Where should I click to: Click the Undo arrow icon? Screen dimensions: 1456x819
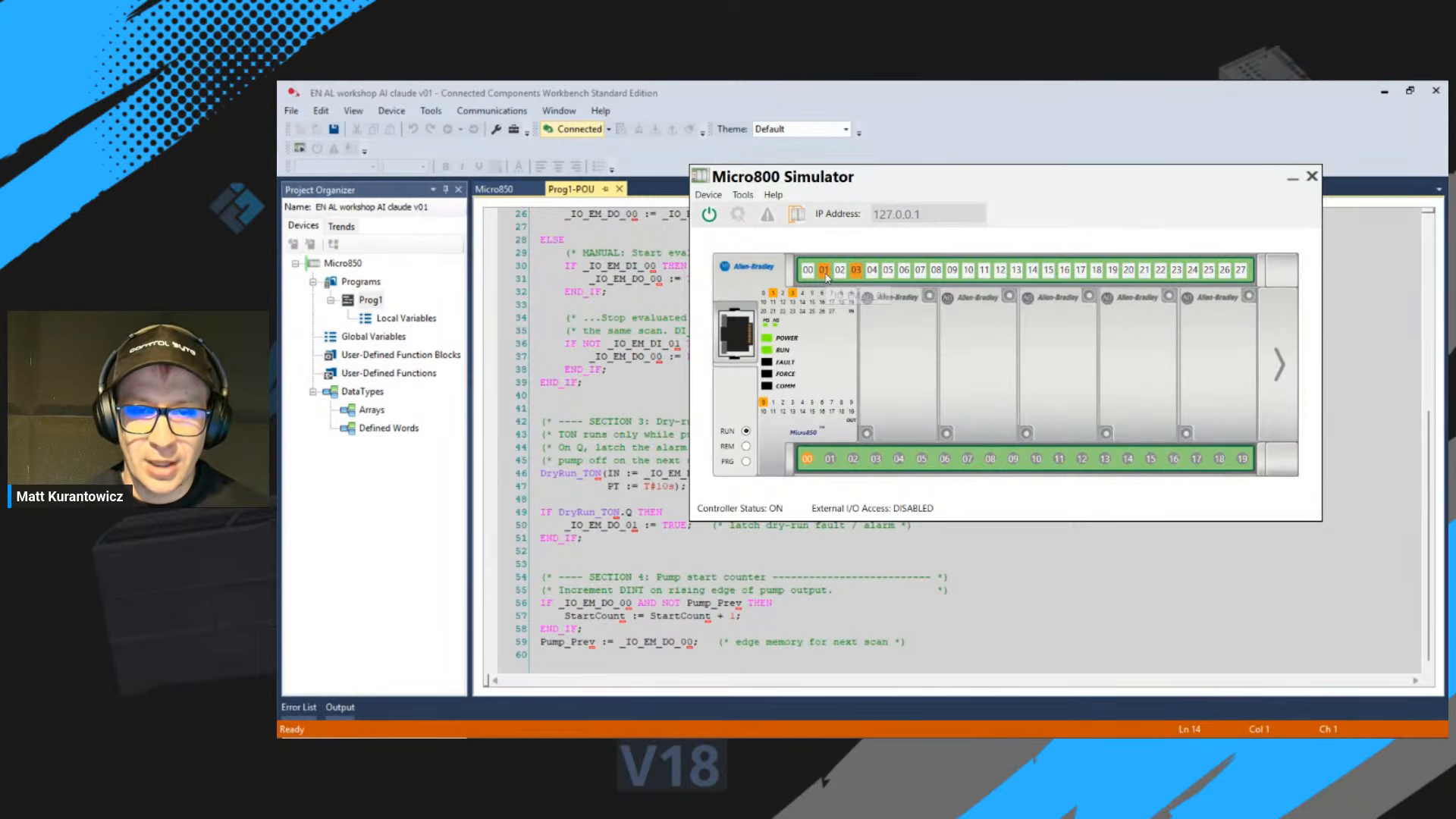tap(413, 129)
